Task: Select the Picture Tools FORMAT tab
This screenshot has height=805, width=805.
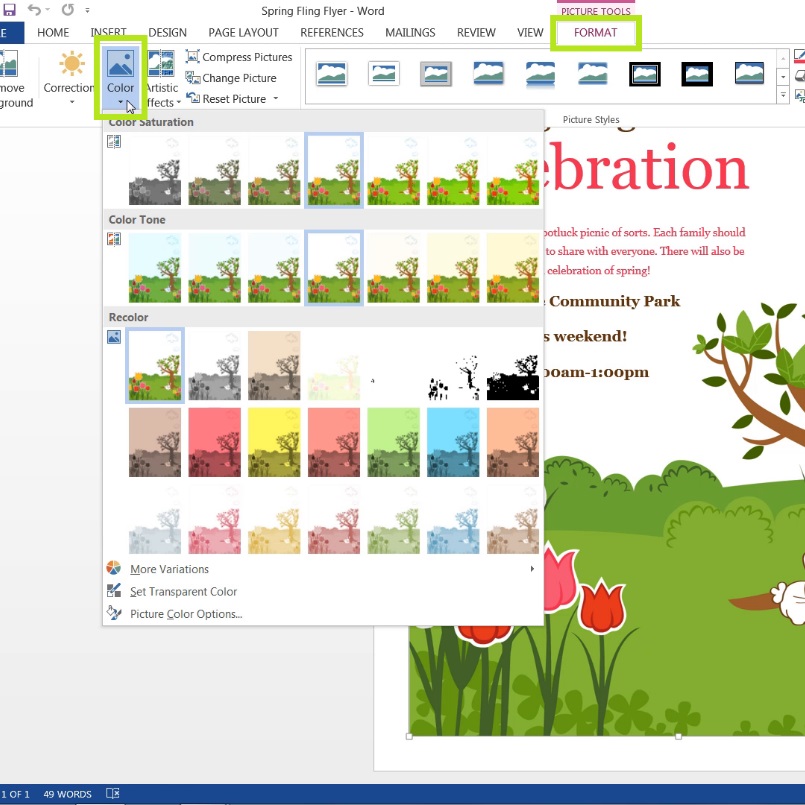Action: click(596, 33)
